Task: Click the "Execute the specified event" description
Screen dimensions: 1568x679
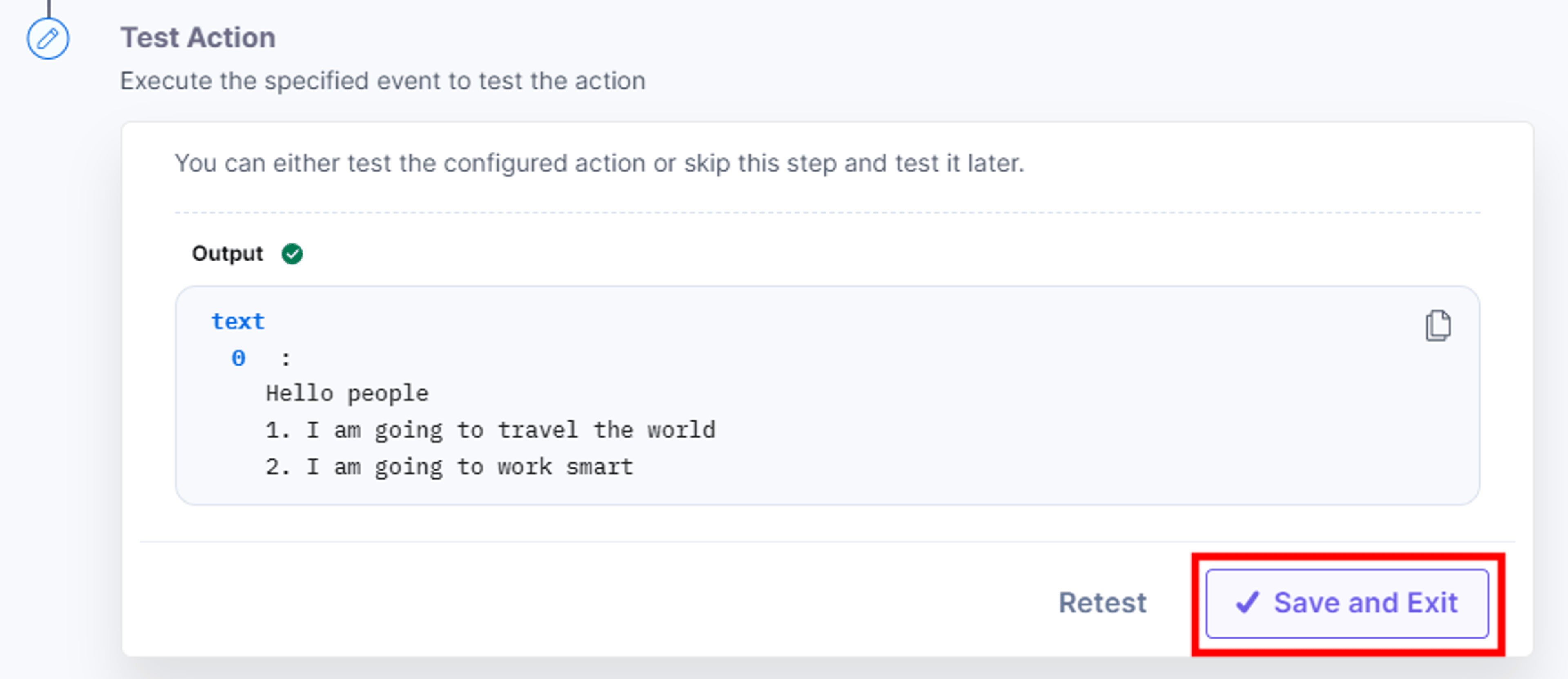Action: click(383, 81)
